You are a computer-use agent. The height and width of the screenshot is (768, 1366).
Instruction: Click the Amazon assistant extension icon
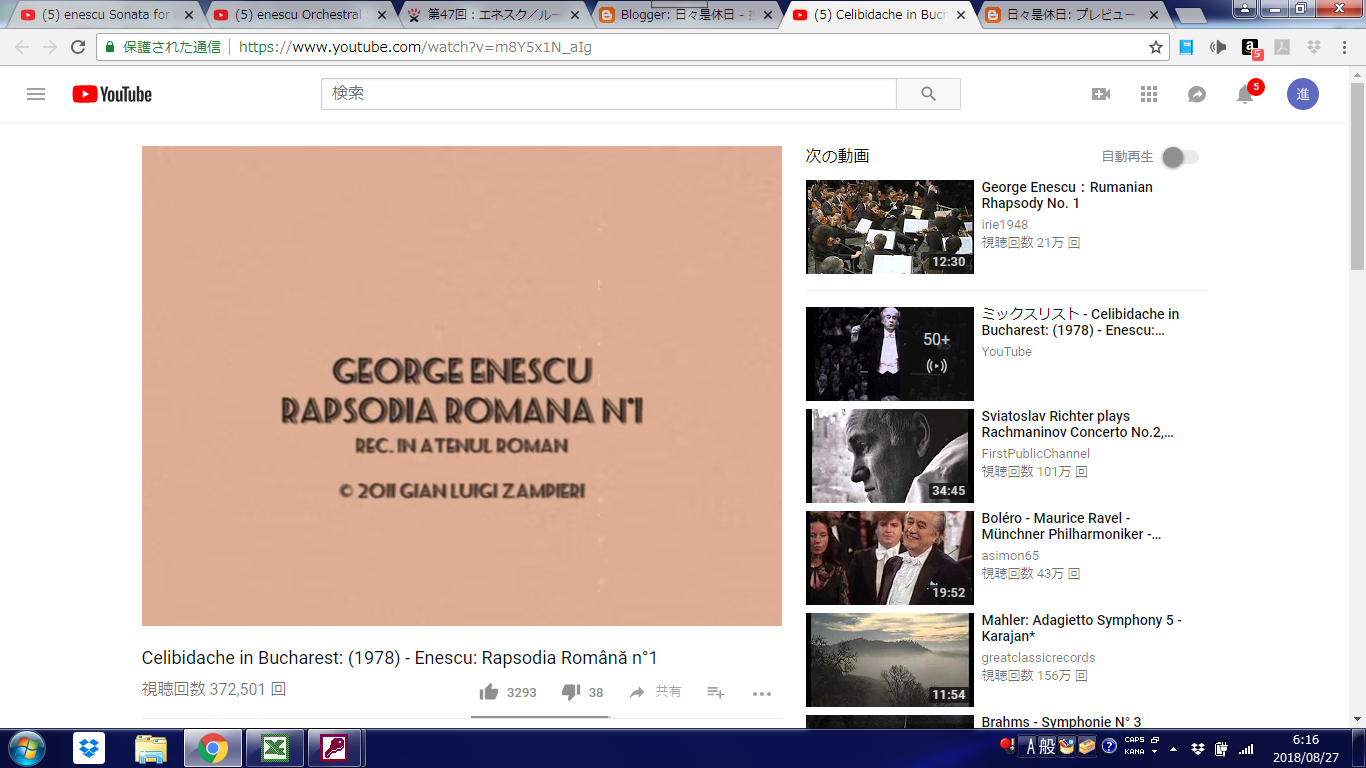pos(1250,47)
